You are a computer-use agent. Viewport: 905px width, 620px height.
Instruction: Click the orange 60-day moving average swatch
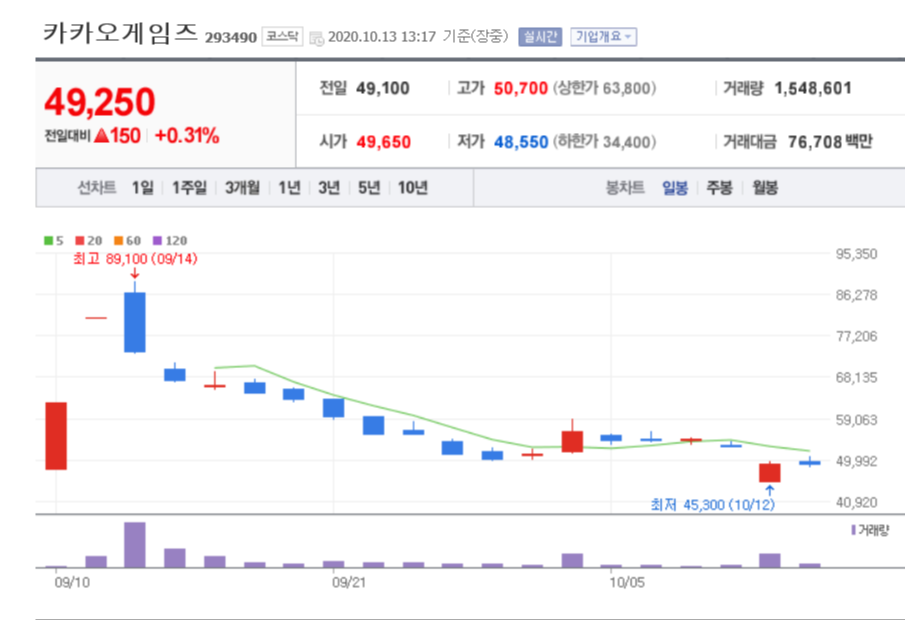pyautogui.click(x=118, y=240)
